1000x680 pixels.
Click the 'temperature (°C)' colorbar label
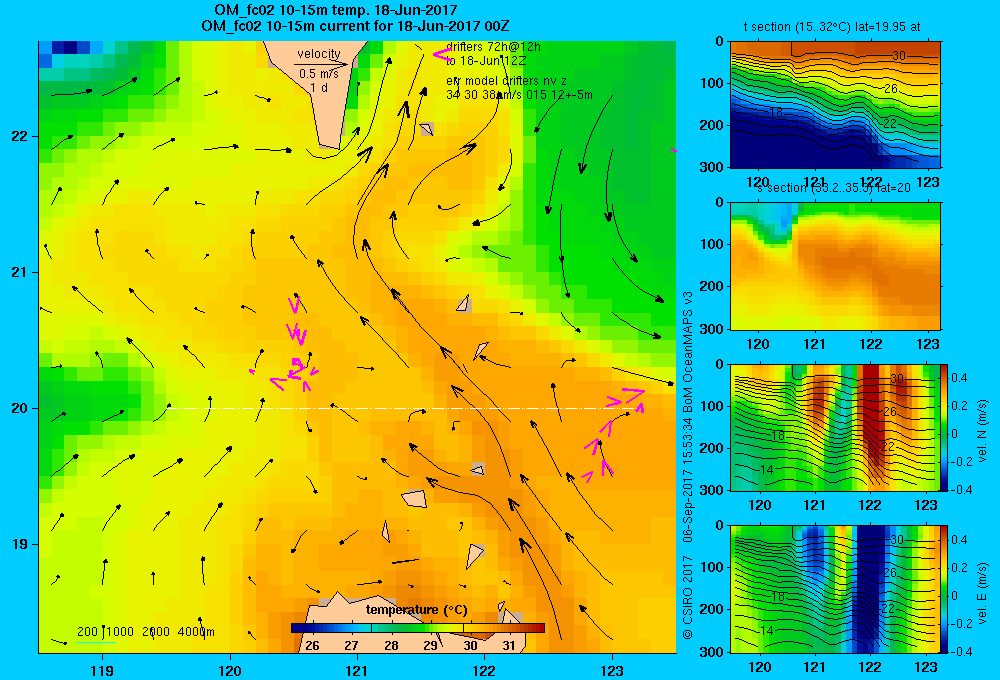(x=416, y=610)
